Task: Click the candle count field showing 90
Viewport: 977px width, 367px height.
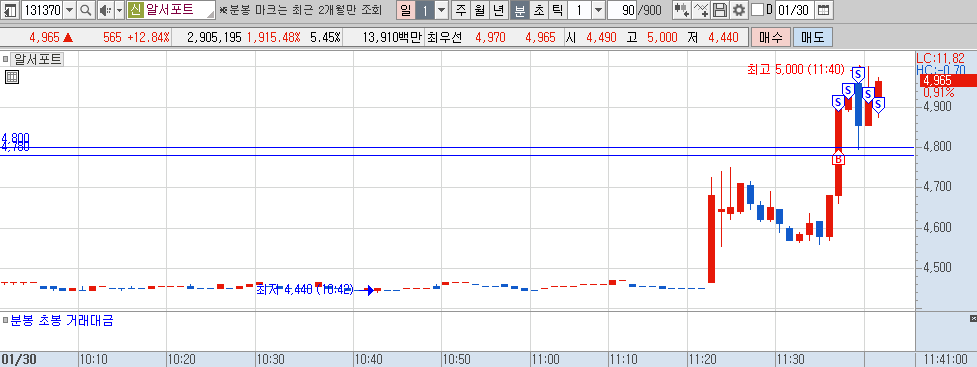Action: [622, 10]
